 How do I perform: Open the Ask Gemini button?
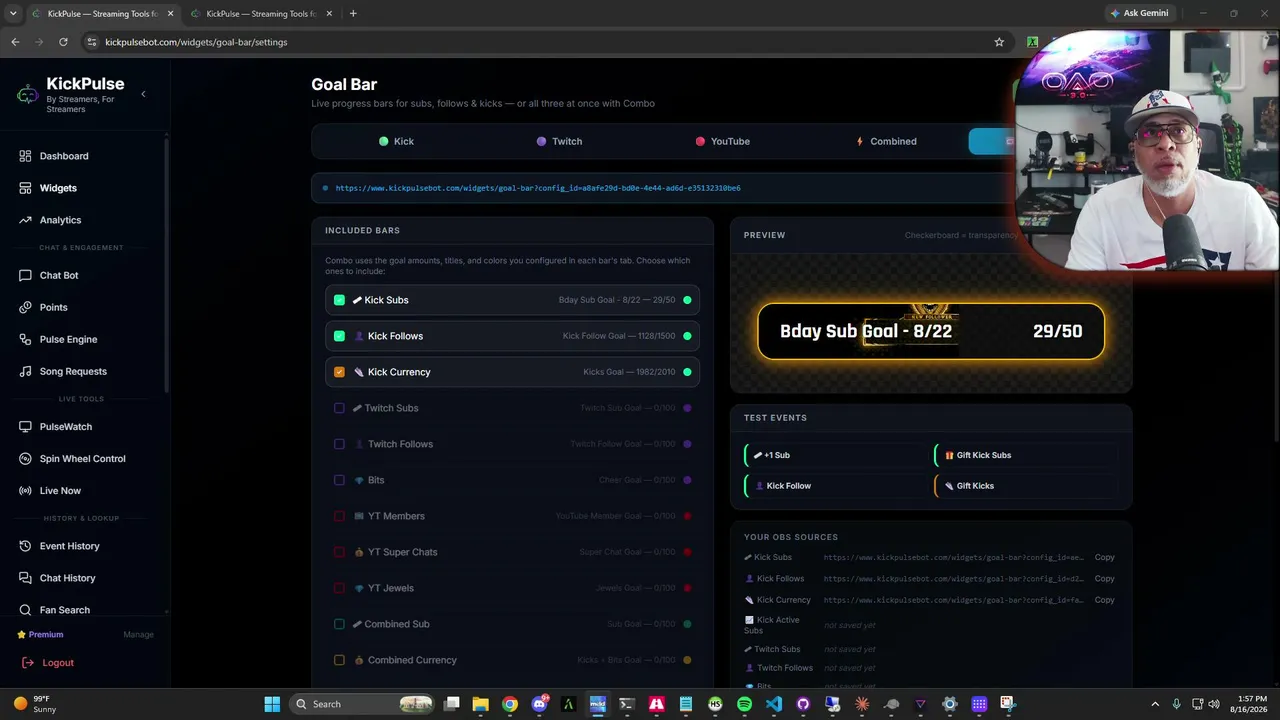click(x=1139, y=13)
